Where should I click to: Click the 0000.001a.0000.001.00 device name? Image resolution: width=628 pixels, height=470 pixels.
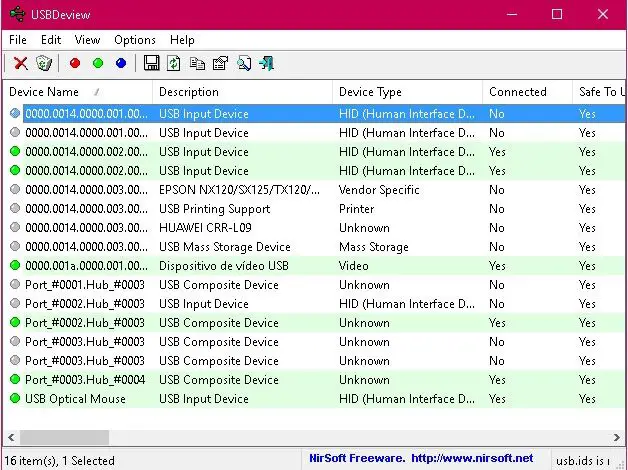[x=86, y=265]
